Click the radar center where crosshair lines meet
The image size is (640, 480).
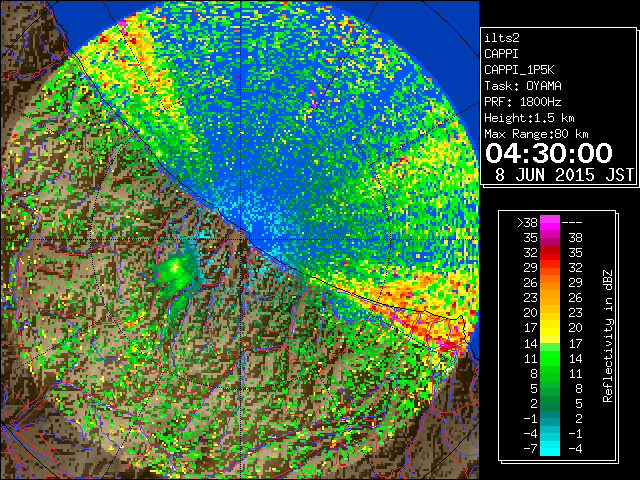tap(241, 239)
